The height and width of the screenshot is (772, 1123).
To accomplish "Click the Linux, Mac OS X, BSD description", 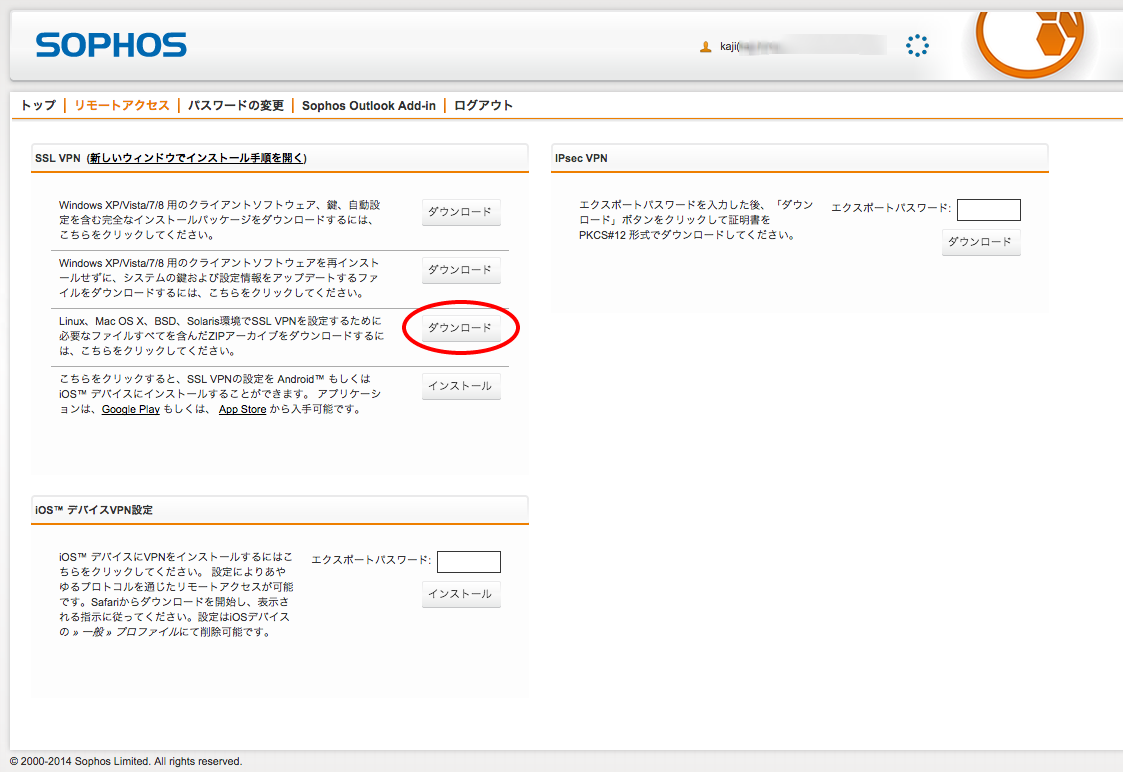I will [x=221, y=336].
